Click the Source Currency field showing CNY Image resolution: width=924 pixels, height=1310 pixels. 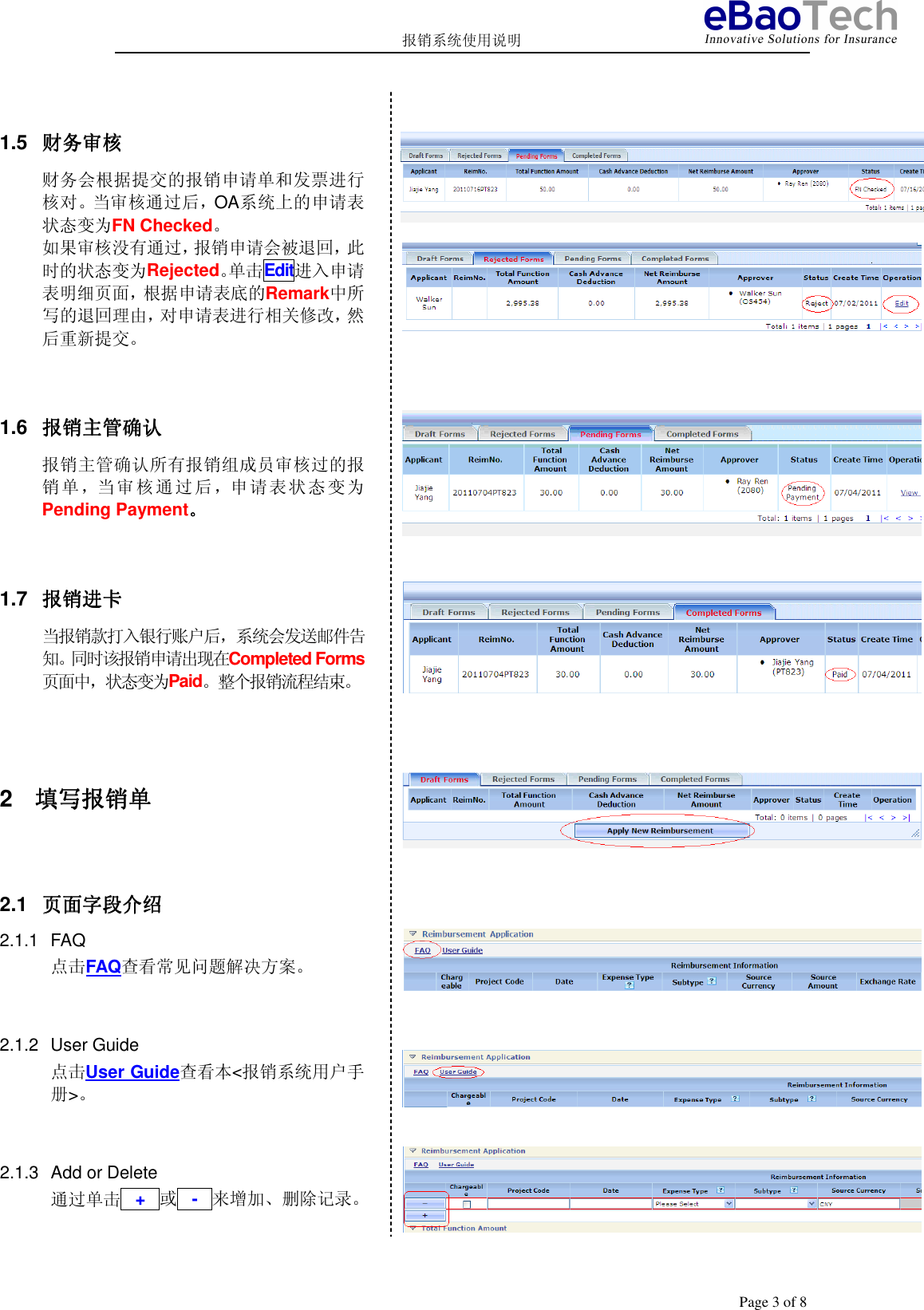click(x=859, y=1204)
